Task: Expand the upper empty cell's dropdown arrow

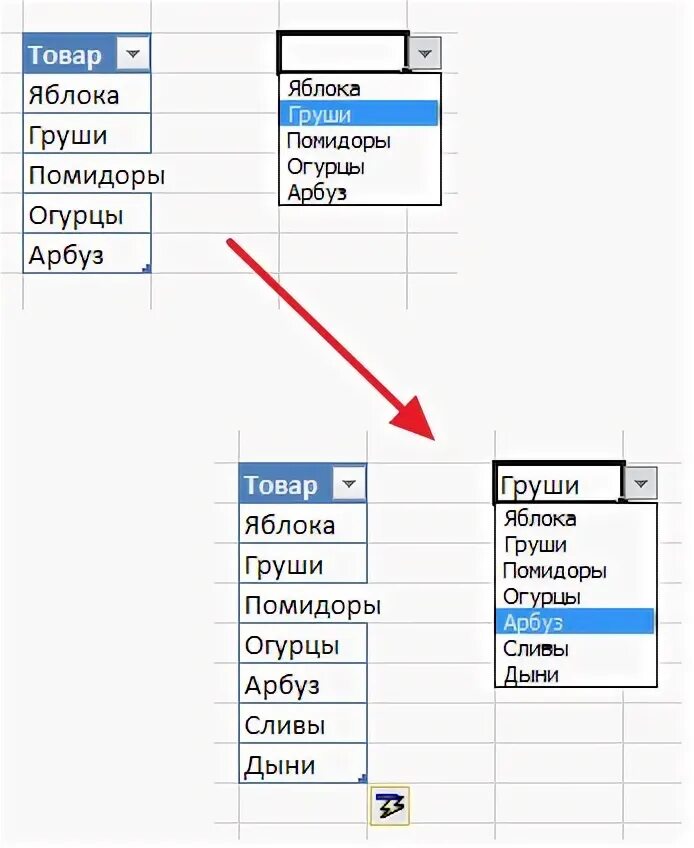Action: [425, 53]
